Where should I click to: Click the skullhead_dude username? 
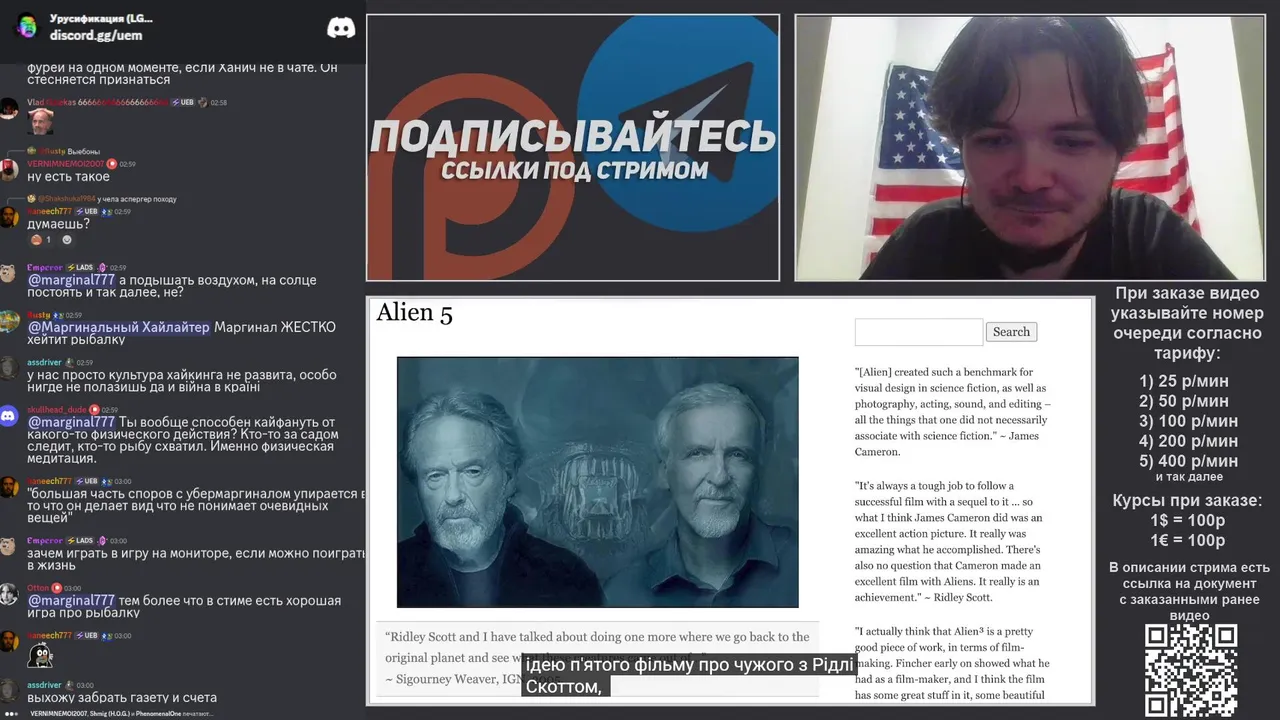click(57, 410)
